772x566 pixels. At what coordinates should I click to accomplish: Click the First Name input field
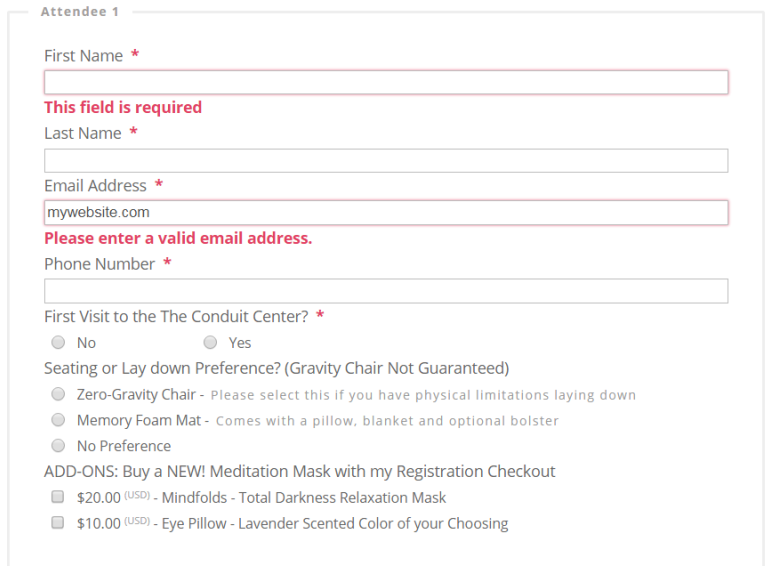pos(386,82)
